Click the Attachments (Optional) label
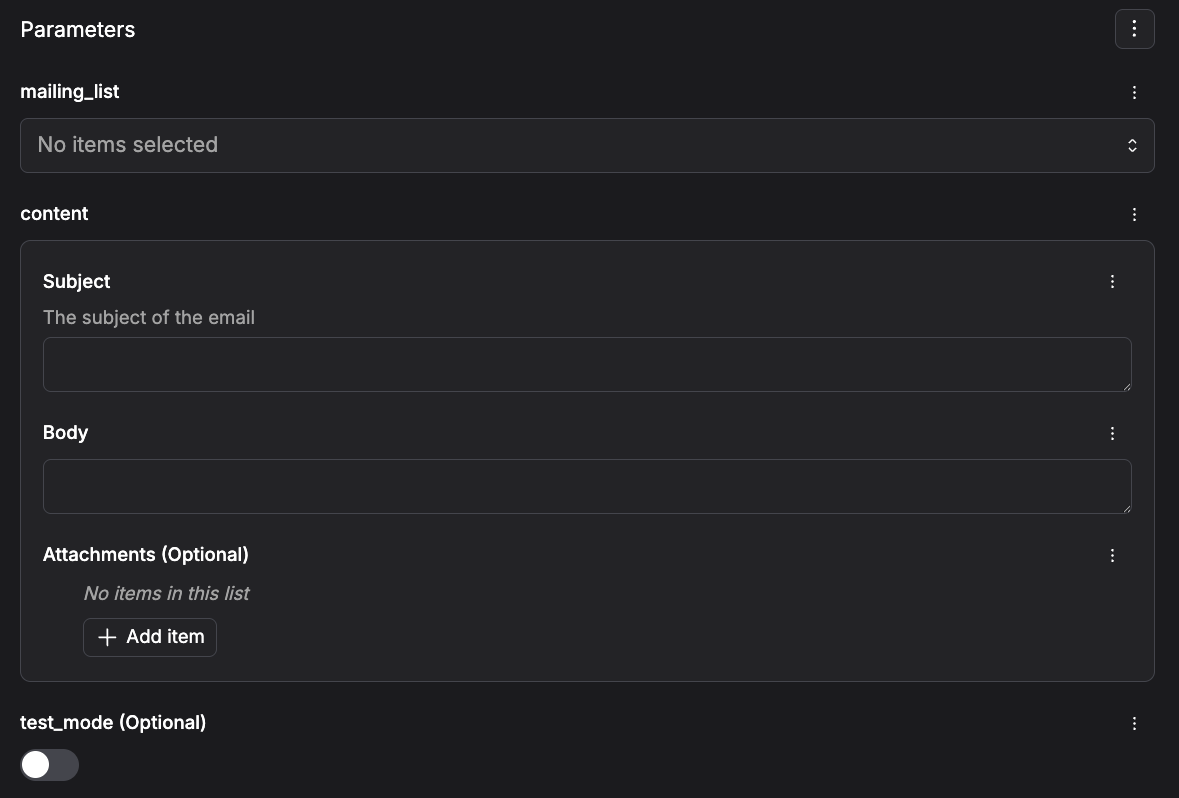This screenshot has width=1179, height=798. pos(145,554)
